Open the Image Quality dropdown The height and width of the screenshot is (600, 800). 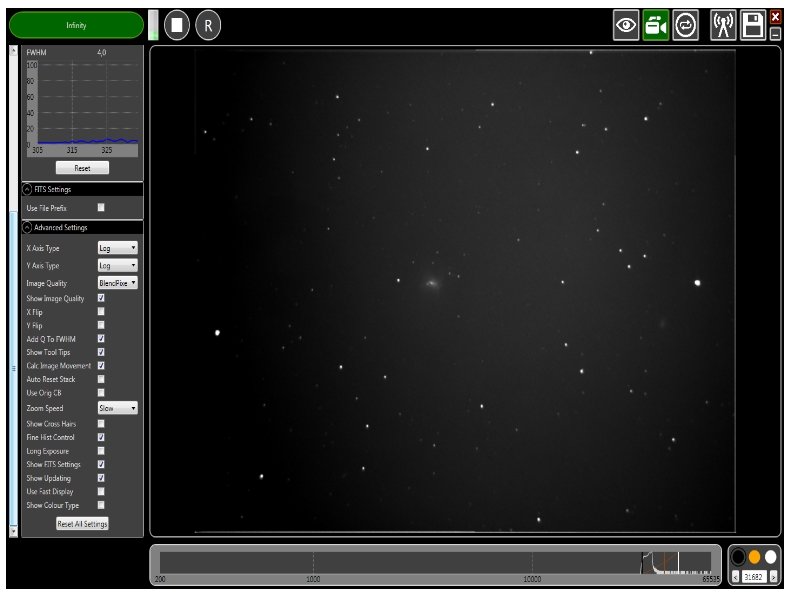pos(117,283)
